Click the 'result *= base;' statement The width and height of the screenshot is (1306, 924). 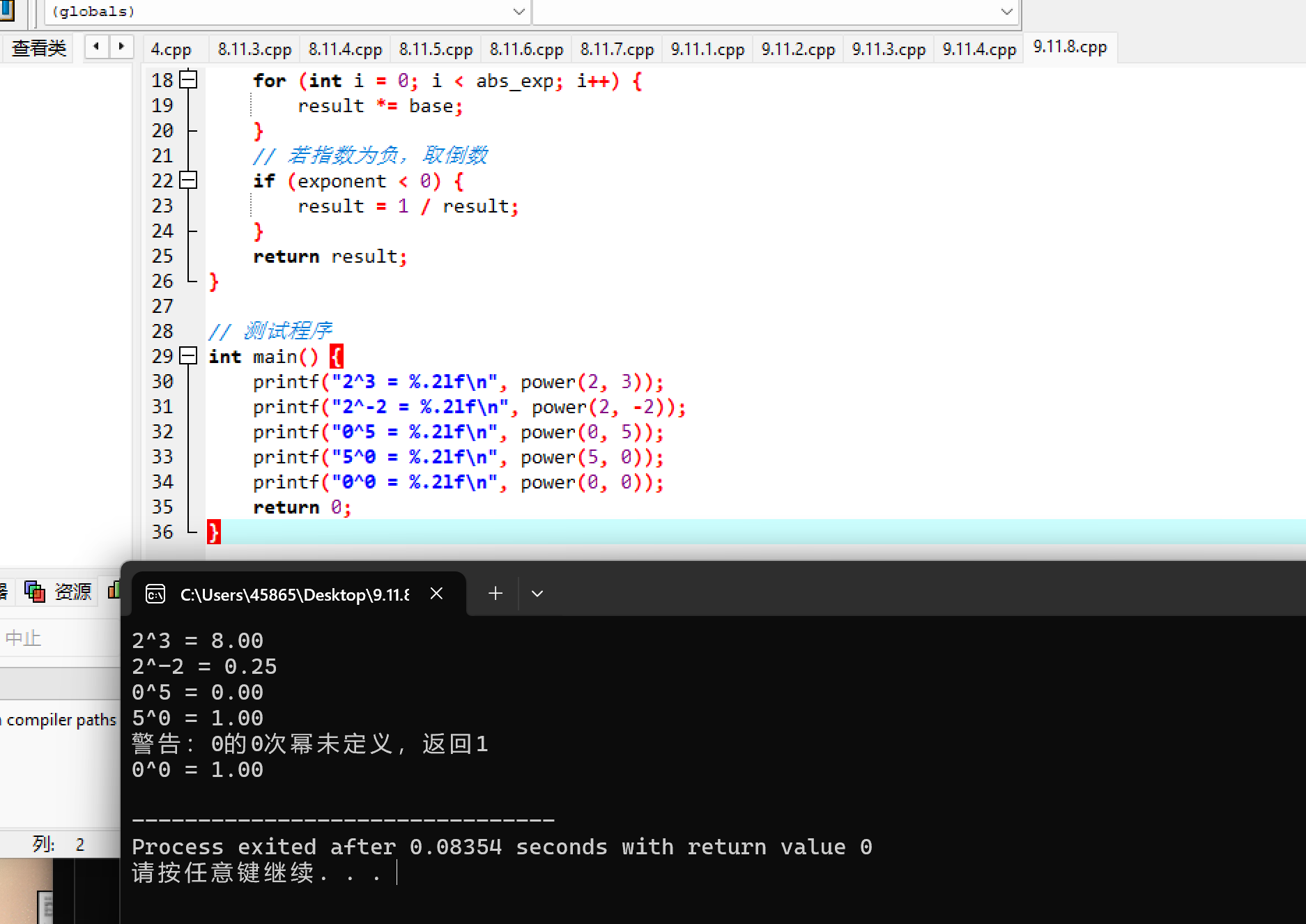[381, 106]
